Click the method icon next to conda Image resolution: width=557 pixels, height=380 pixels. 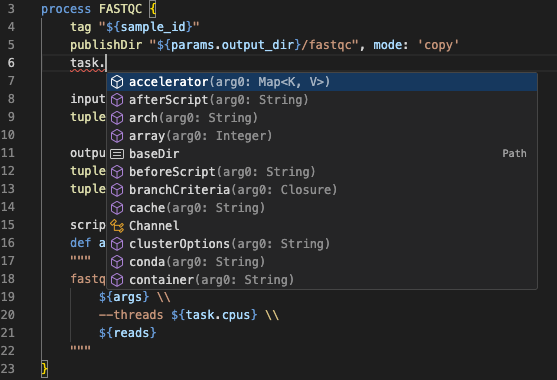[x=117, y=262]
